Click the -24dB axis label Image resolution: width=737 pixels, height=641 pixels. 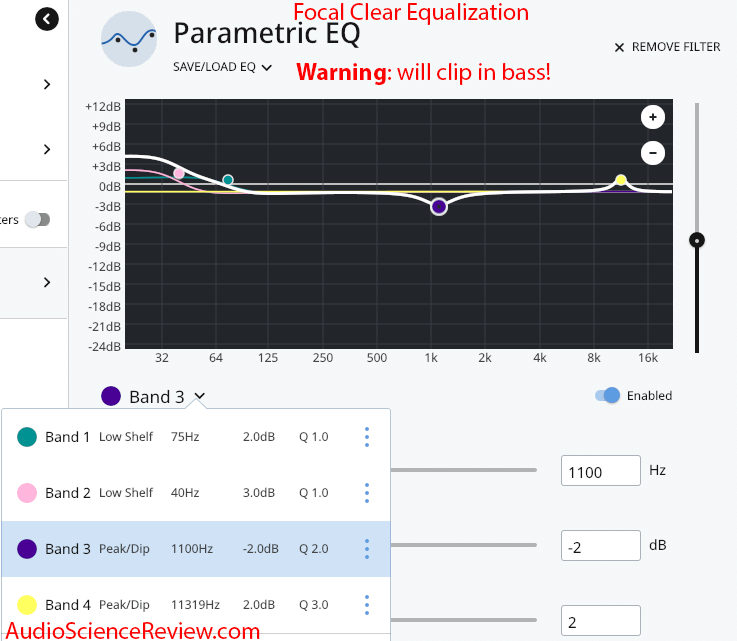tap(104, 347)
